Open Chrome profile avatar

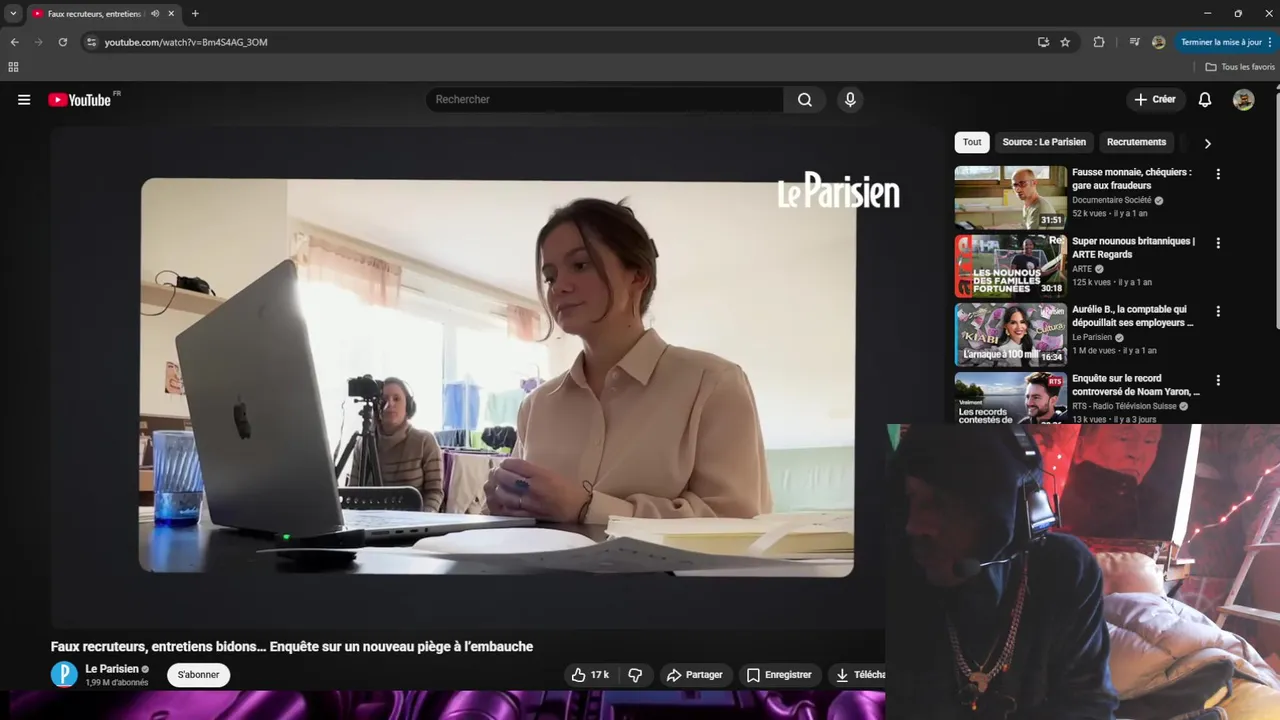(x=1159, y=42)
